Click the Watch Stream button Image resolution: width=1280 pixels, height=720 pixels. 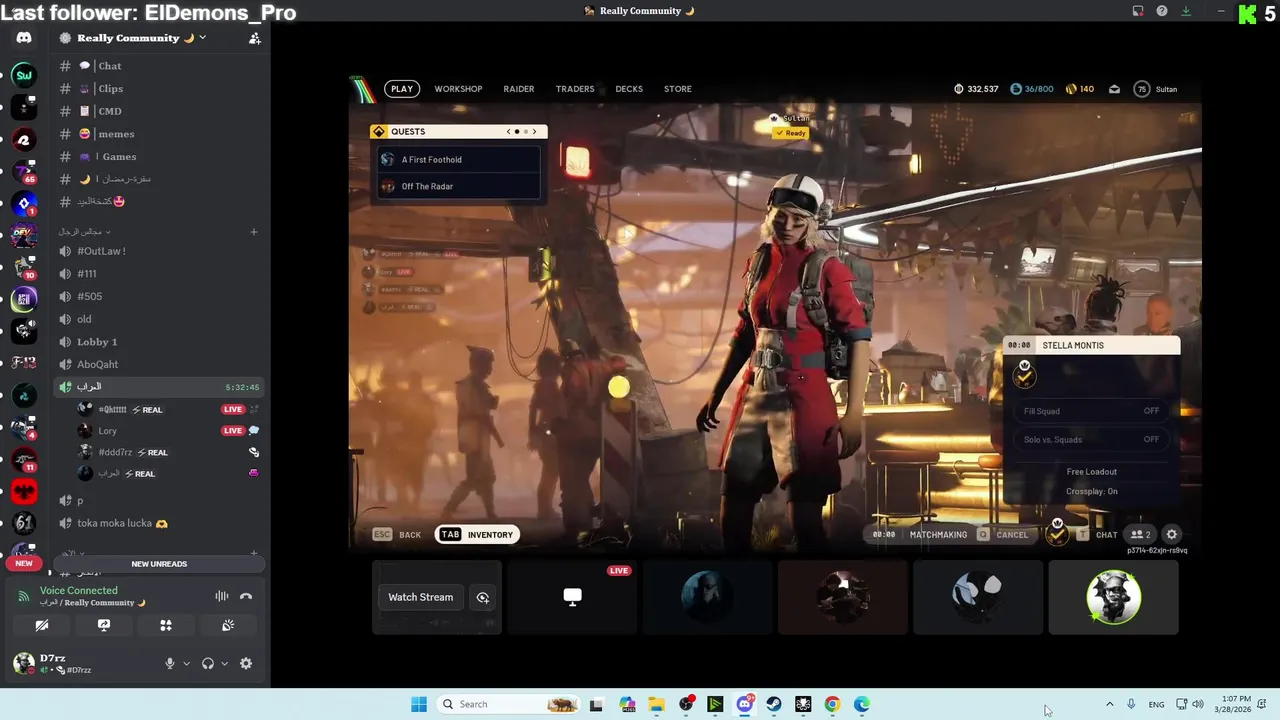pos(420,597)
